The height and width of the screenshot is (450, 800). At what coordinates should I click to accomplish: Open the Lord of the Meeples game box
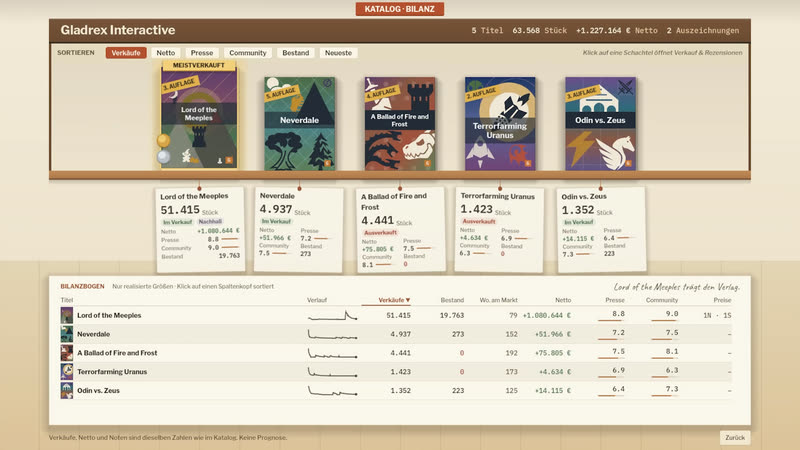[x=199, y=119]
